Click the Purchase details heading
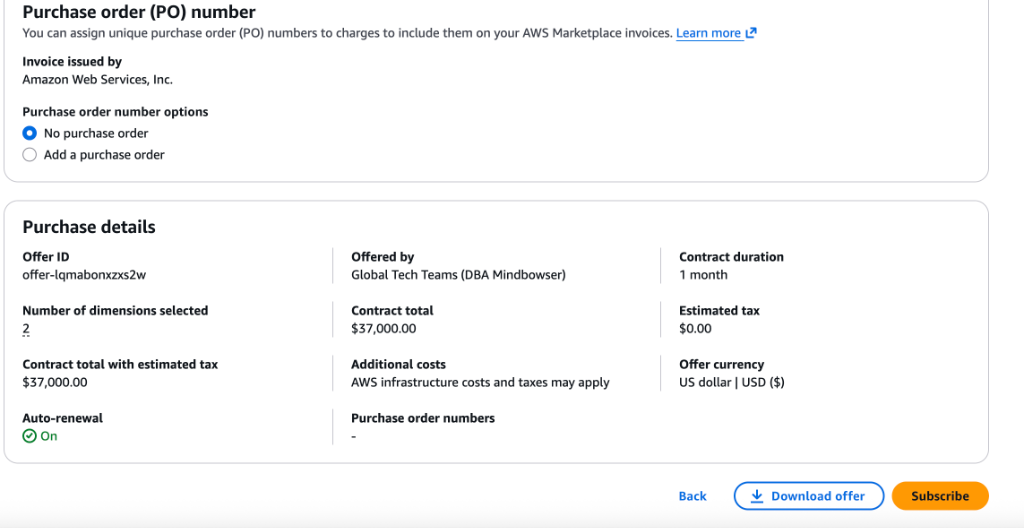 [x=89, y=227]
